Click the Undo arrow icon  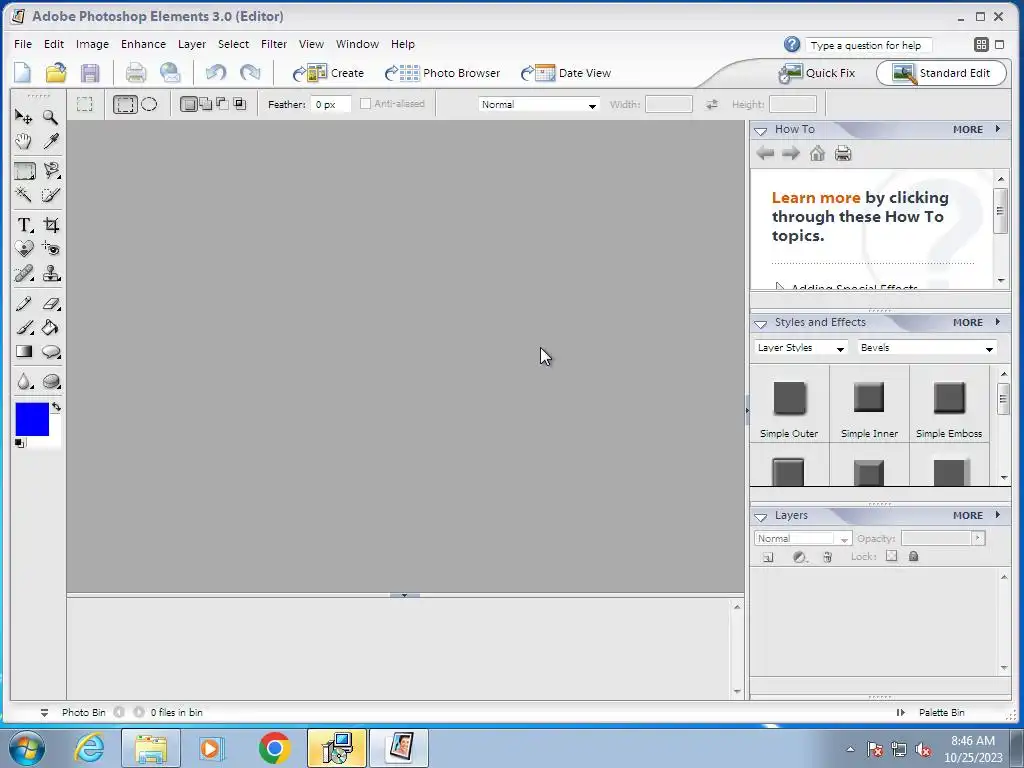(x=216, y=72)
